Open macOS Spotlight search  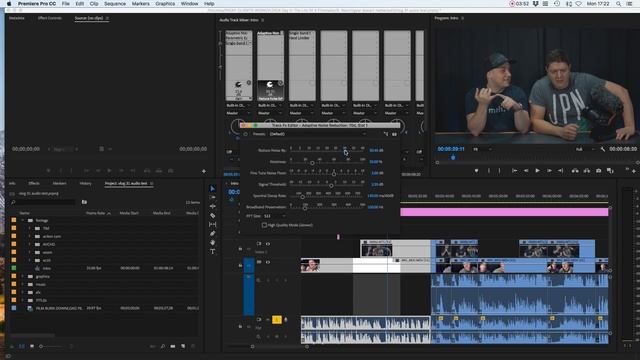[618, 4]
